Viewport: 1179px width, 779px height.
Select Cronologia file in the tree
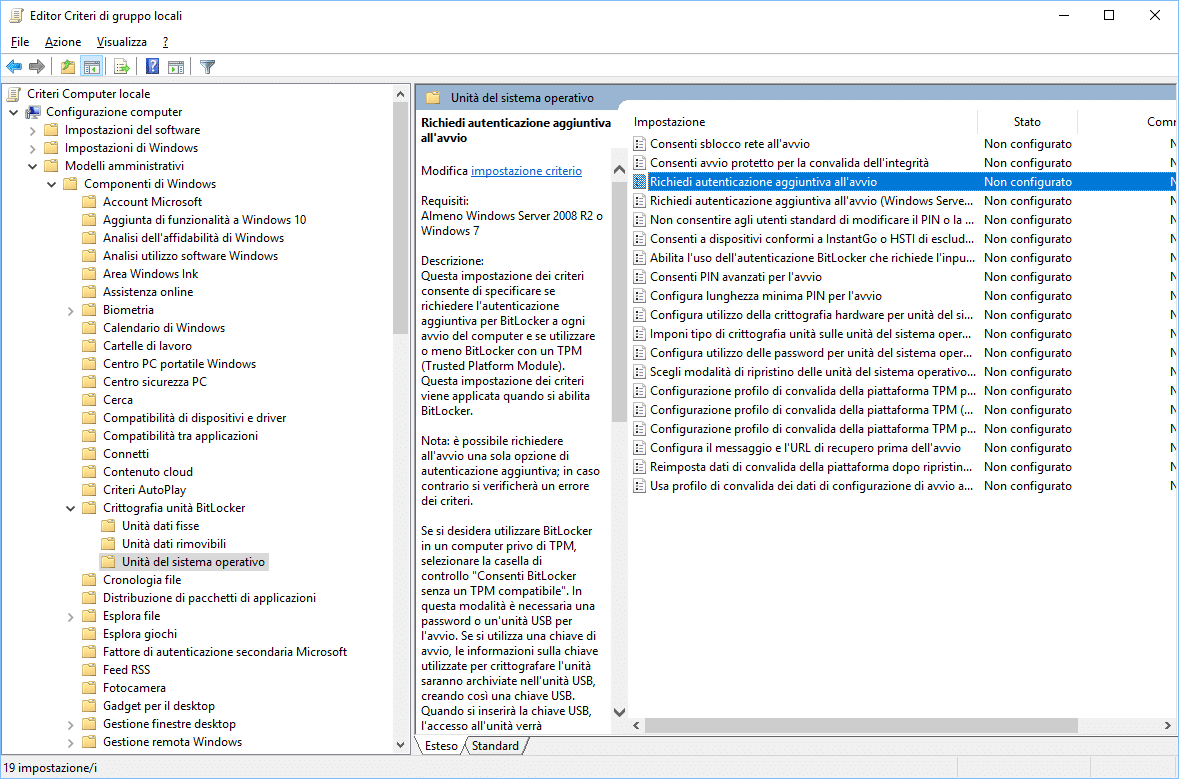(x=142, y=580)
